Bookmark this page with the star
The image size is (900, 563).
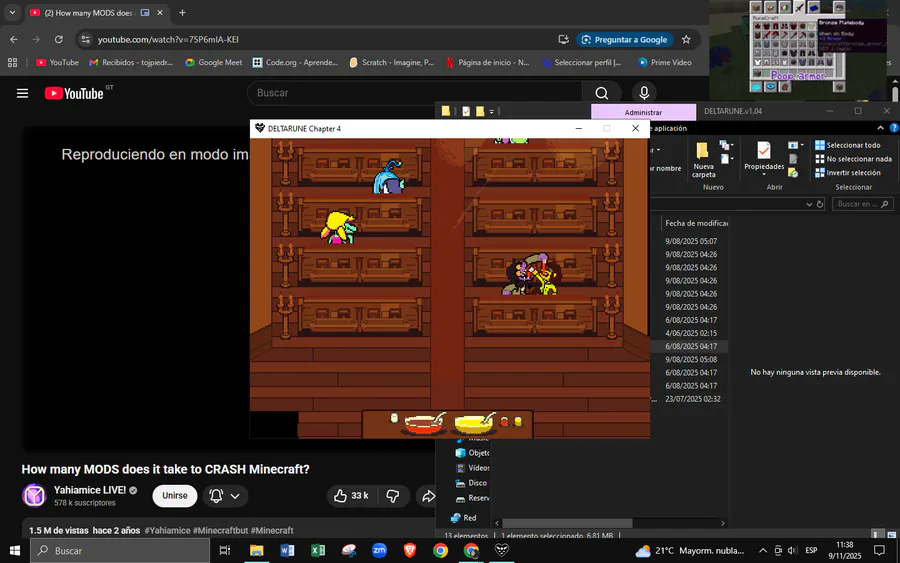click(686, 40)
